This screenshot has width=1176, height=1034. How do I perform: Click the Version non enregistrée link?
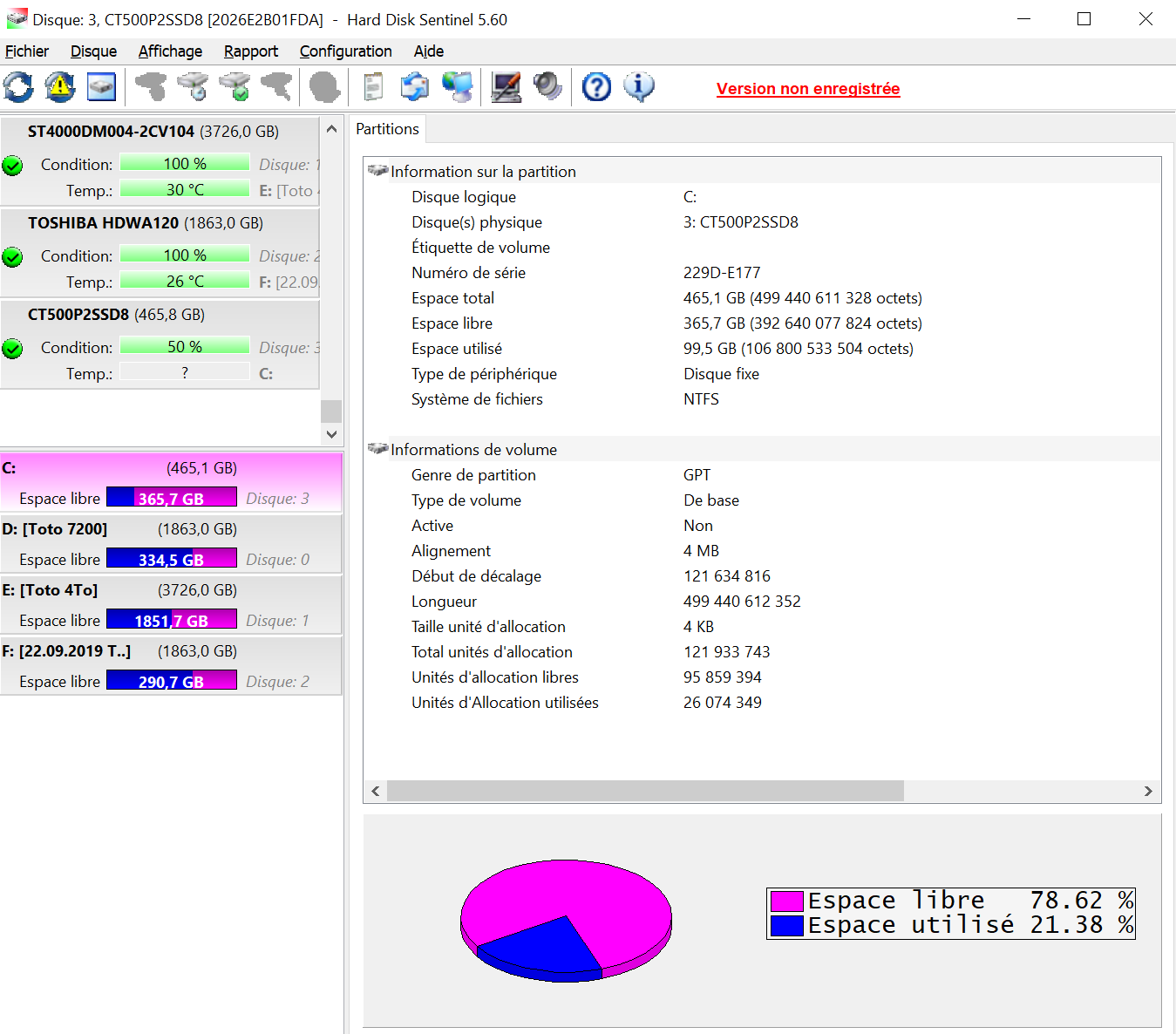[808, 89]
